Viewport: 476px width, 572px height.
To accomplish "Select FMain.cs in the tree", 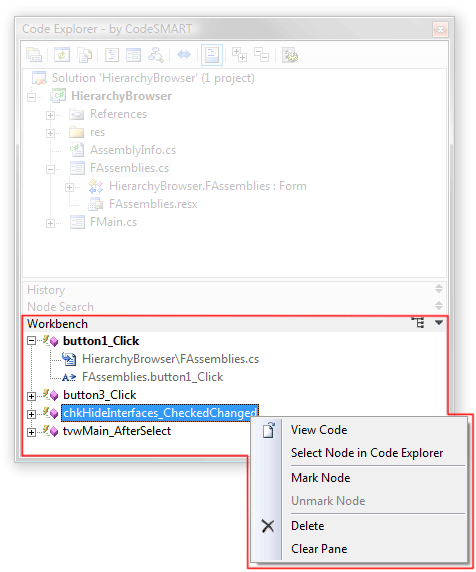I will 113,222.
